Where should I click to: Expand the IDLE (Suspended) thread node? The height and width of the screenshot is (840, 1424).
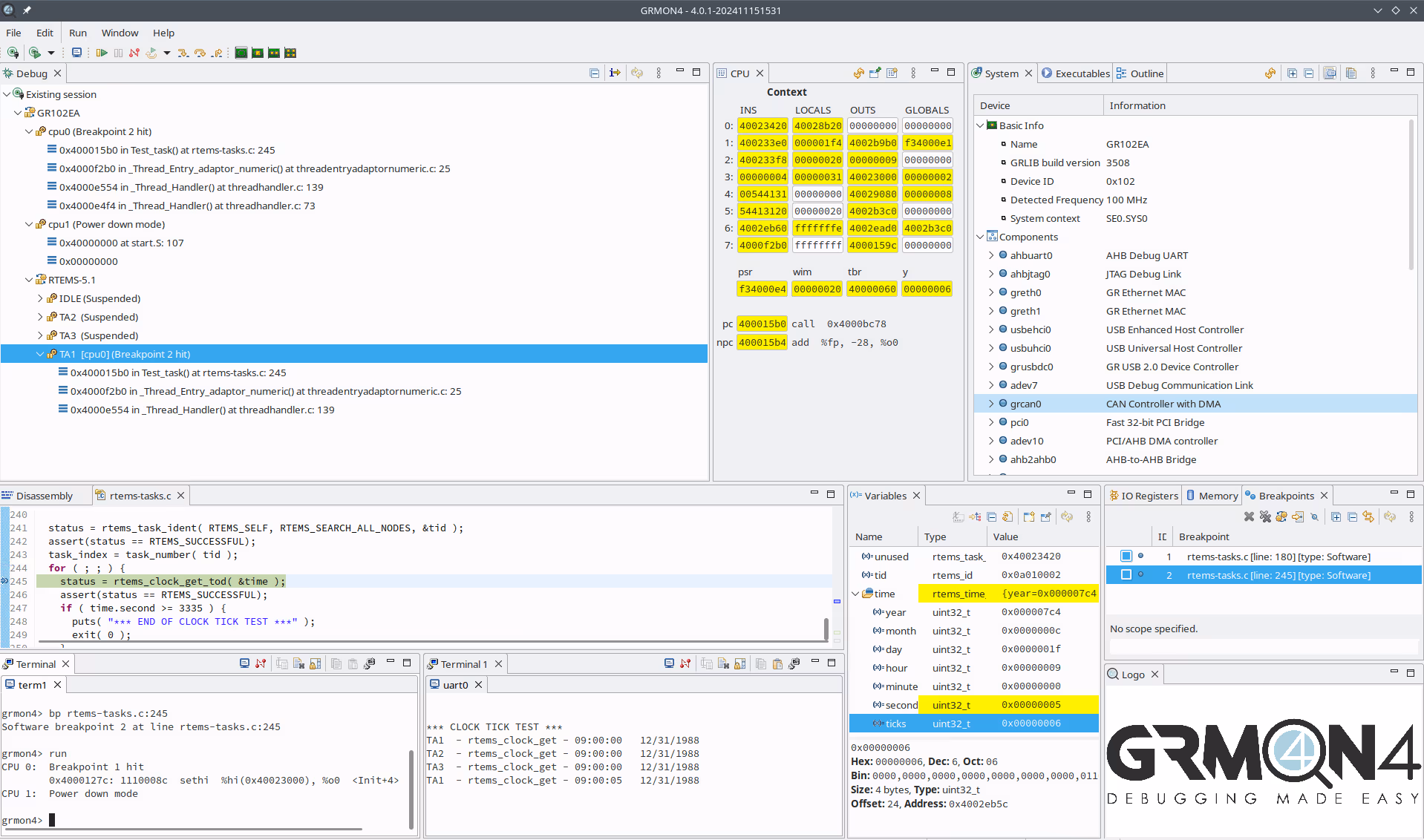41,298
